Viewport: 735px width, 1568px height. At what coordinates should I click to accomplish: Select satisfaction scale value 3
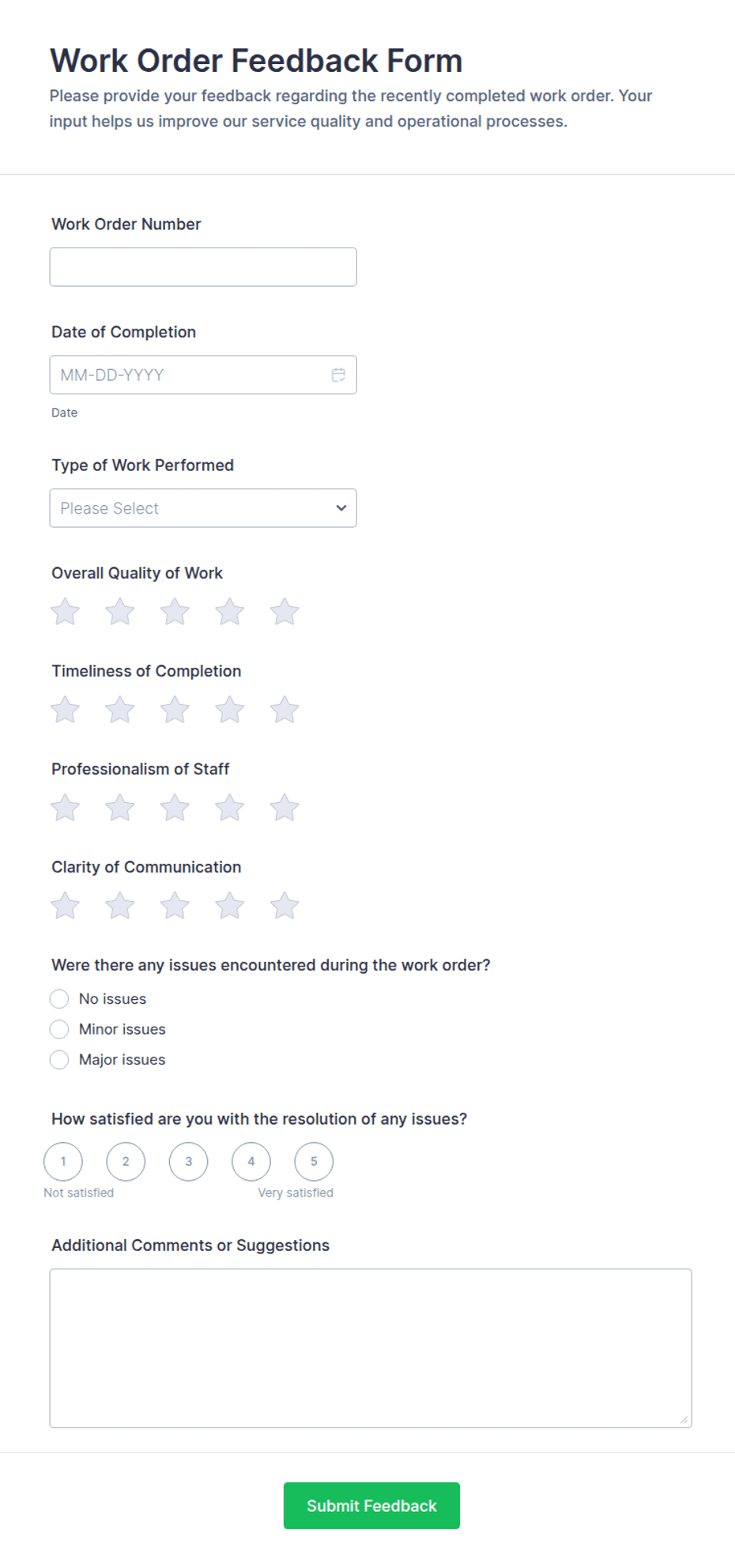click(188, 1162)
